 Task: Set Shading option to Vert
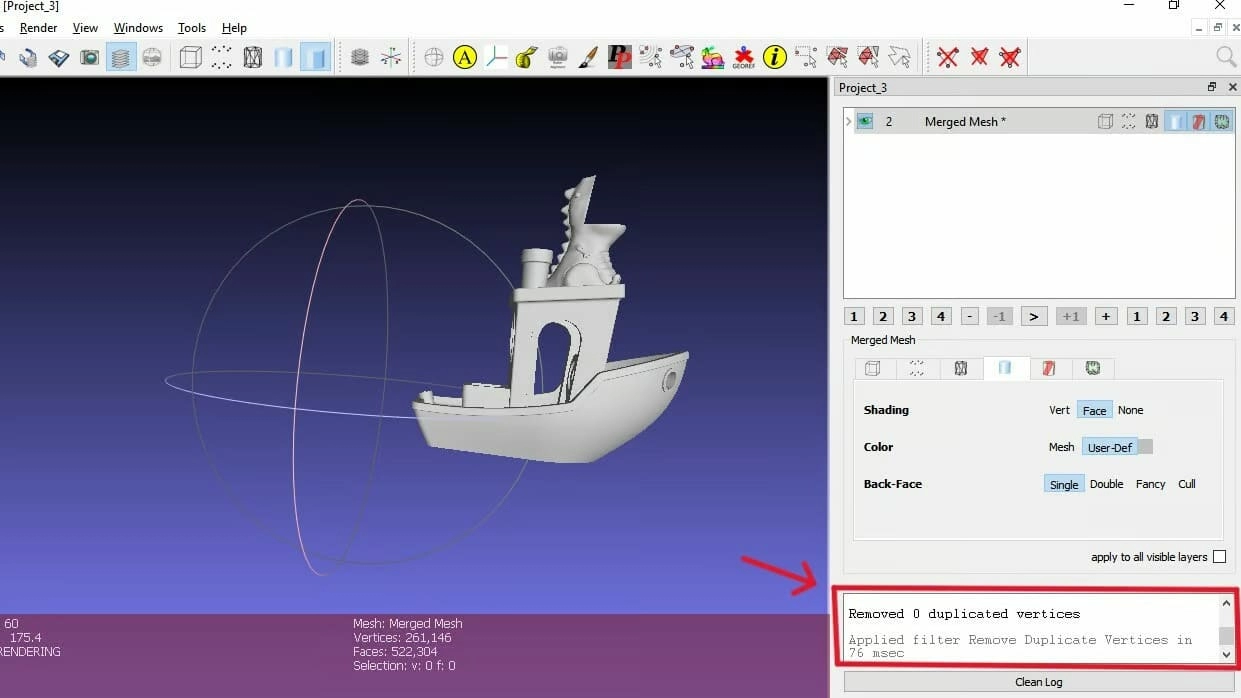tap(1059, 410)
